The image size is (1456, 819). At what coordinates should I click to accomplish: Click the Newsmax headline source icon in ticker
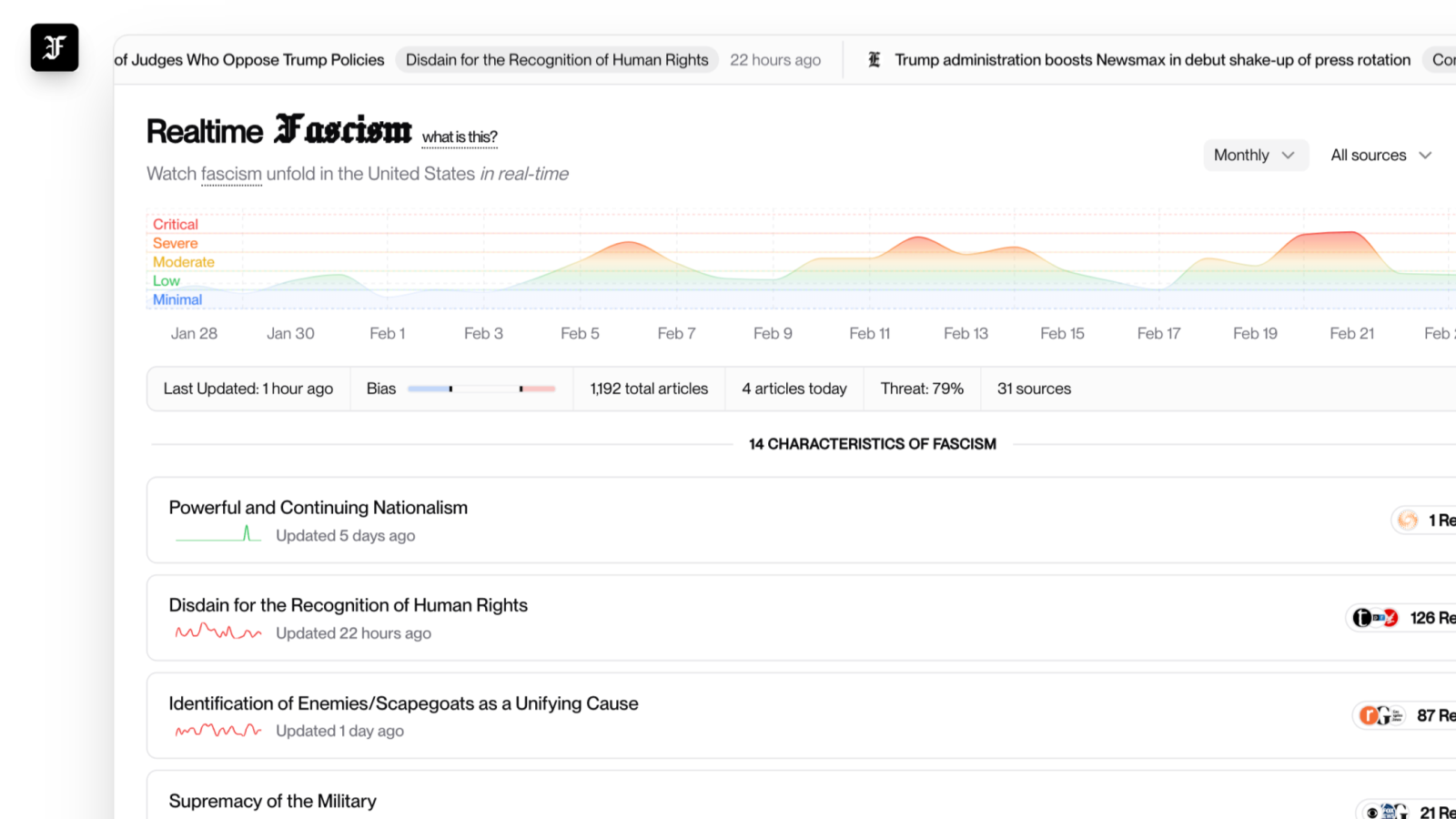click(x=875, y=60)
